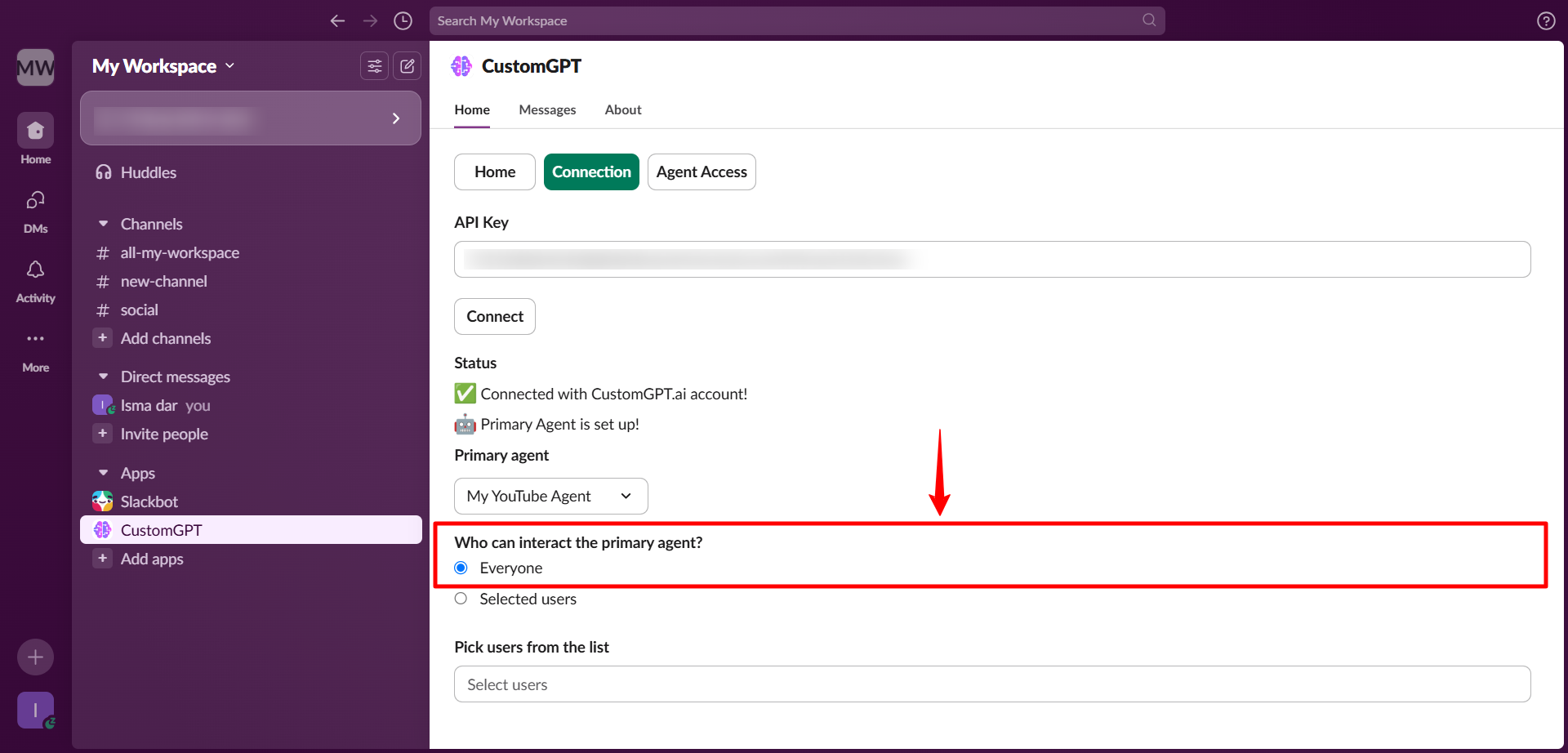Click the search magnifier icon
Screen dimensions: 1568x753
1149,20
